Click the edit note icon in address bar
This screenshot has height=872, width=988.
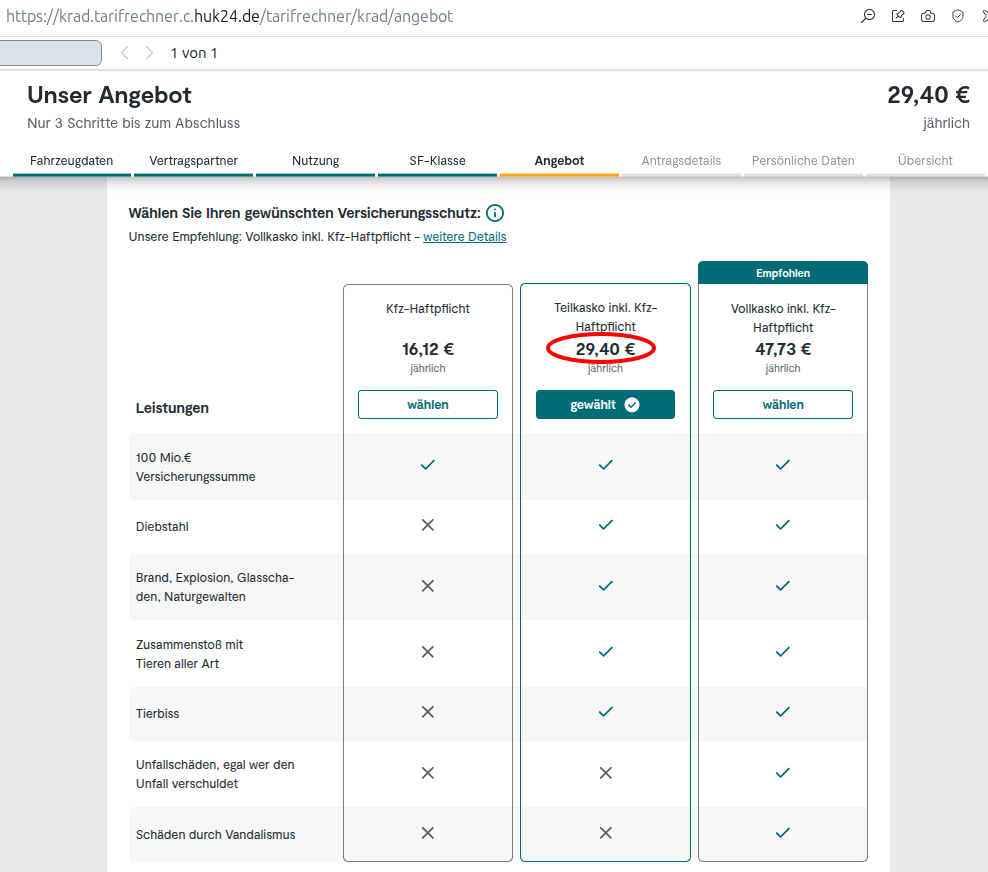pos(898,16)
